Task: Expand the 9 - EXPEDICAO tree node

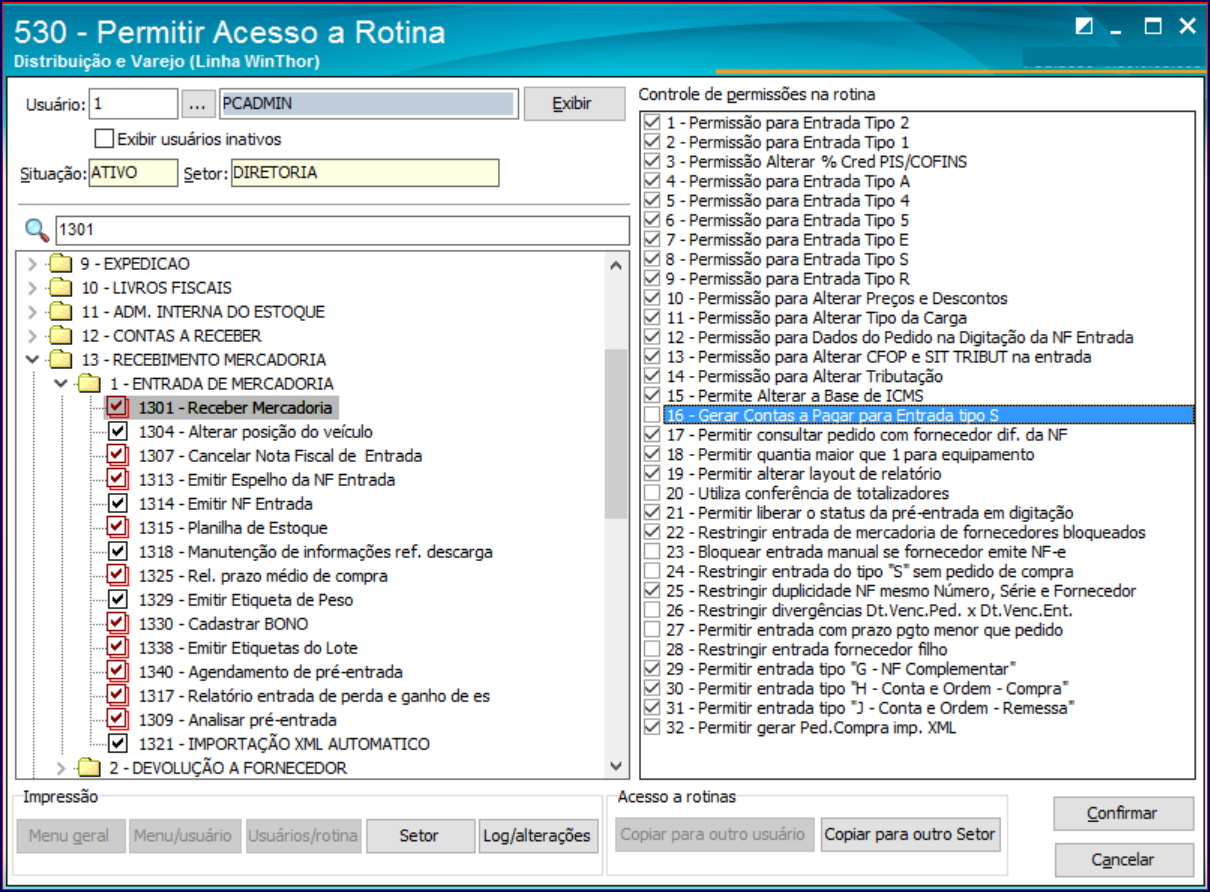Action: 33,264
